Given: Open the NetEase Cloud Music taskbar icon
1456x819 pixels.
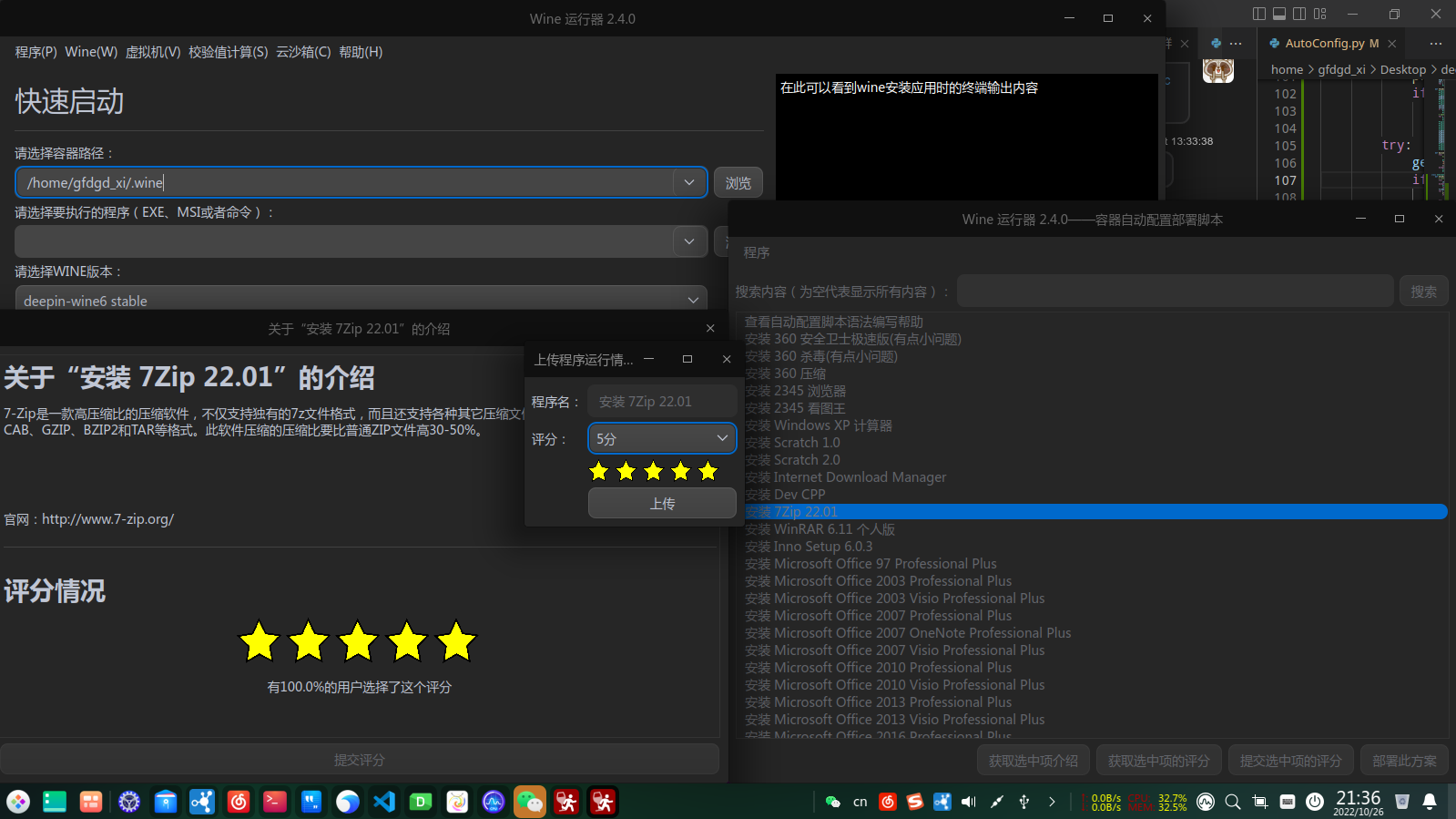Looking at the screenshot, I should click(239, 802).
